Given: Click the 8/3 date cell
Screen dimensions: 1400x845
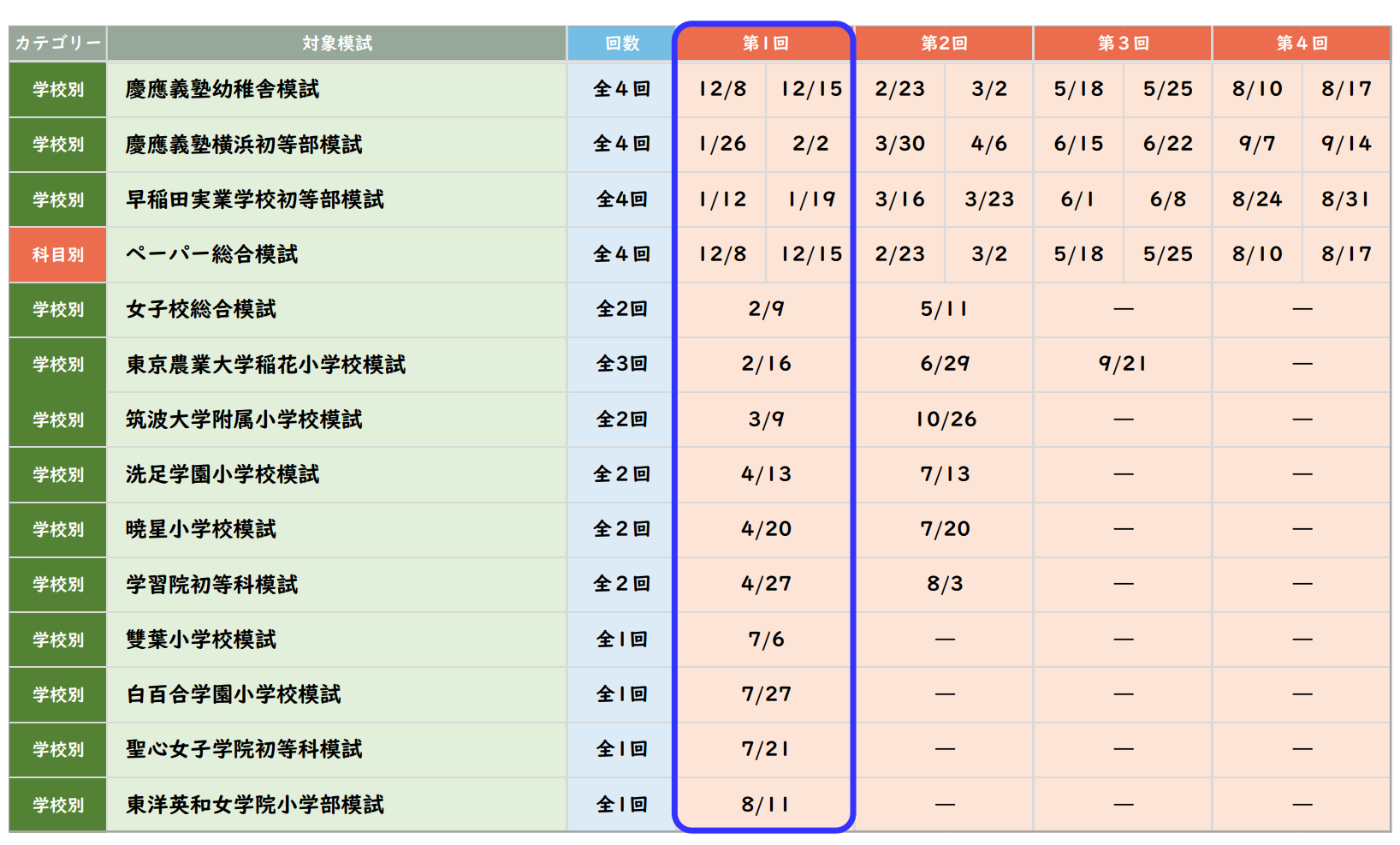Looking at the screenshot, I should pos(944,584).
